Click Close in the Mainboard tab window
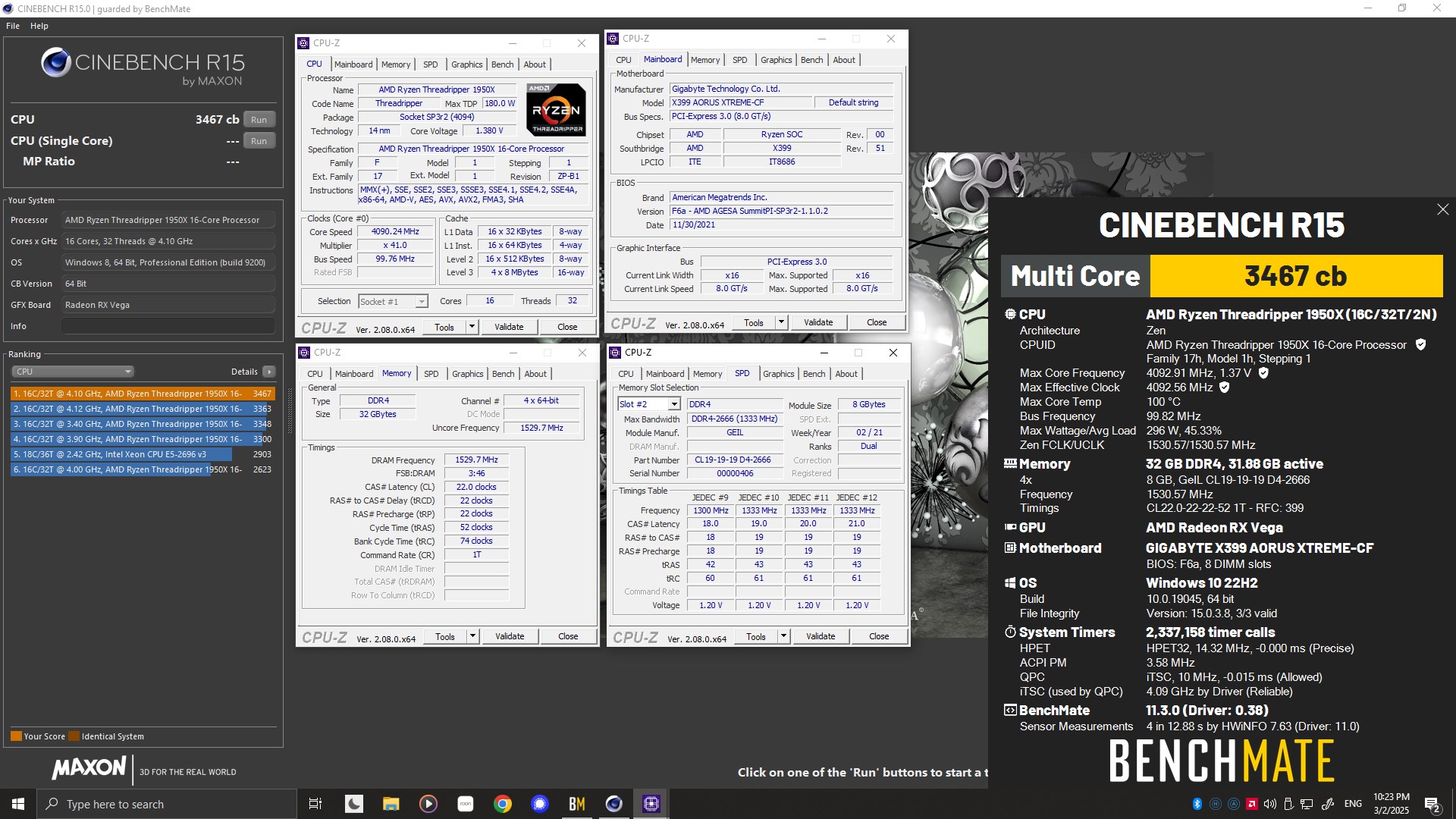This screenshot has height=819, width=1456. tap(877, 322)
